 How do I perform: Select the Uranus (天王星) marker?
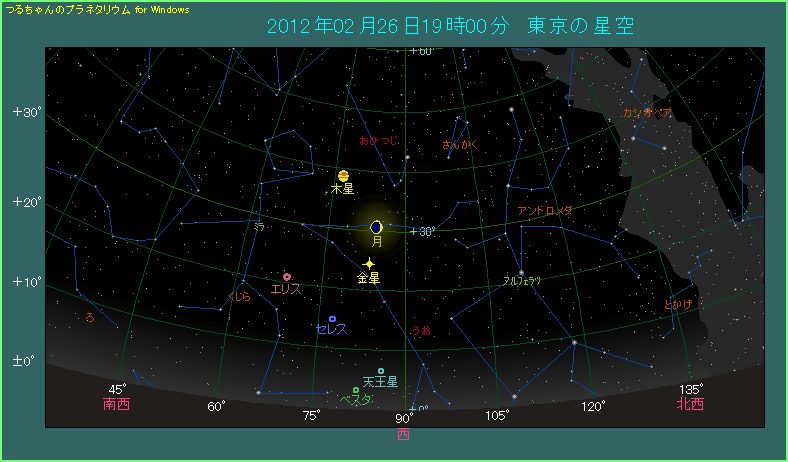(381, 371)
